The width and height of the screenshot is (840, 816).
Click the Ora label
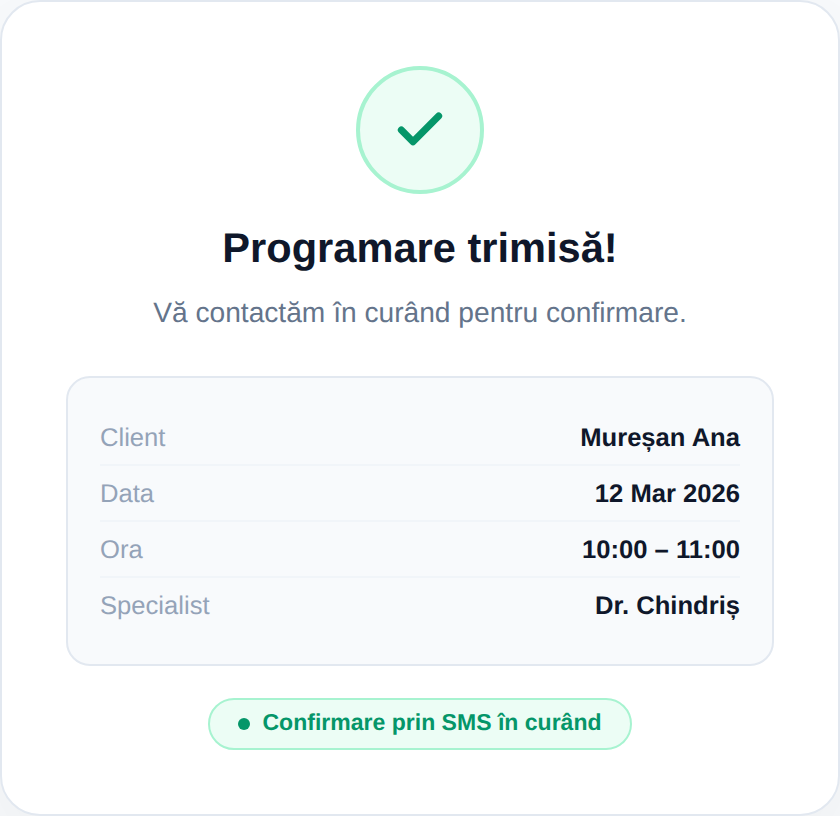click(x=122, y=549)
